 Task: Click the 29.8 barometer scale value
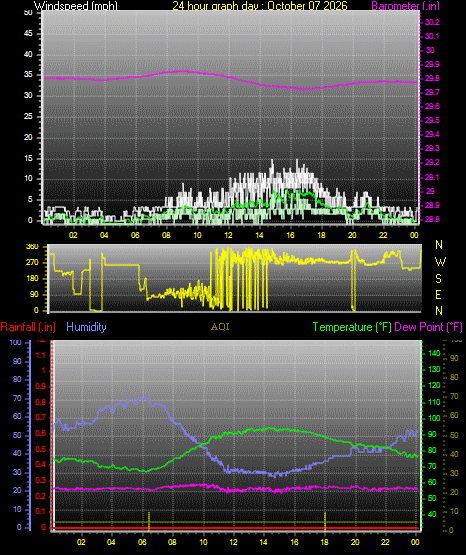(432, 78)
